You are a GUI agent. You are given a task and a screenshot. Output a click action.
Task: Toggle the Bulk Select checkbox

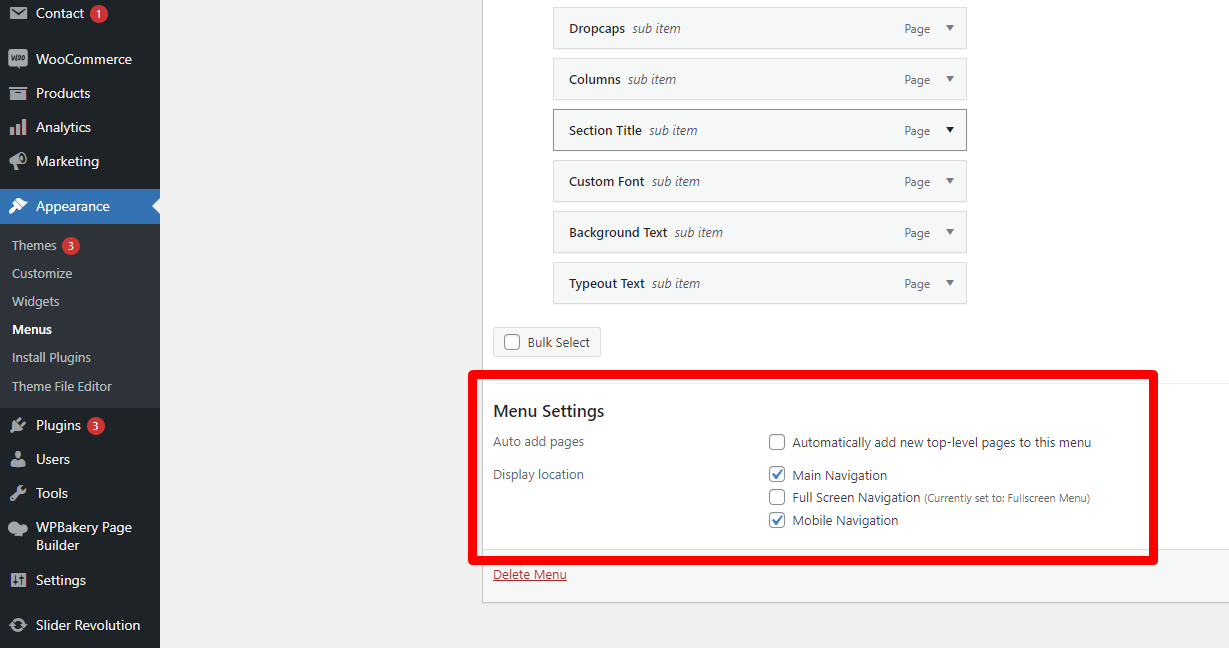[512, 342]
